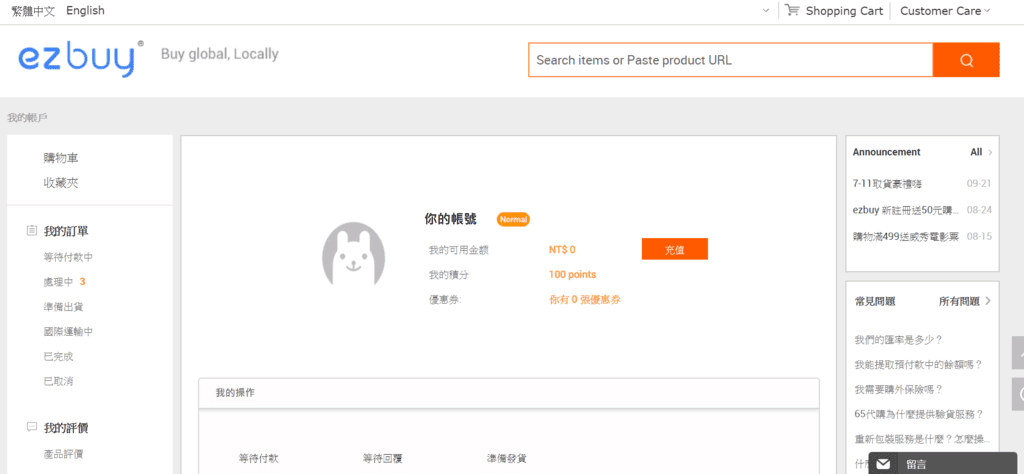Click the 所有問題 link

959,301
